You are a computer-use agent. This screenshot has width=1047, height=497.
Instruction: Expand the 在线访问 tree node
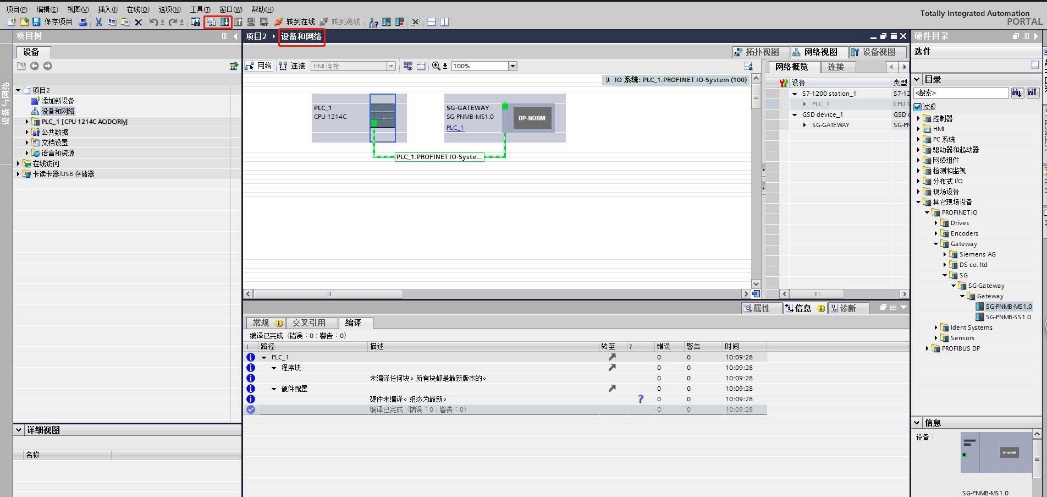[19, 164]
